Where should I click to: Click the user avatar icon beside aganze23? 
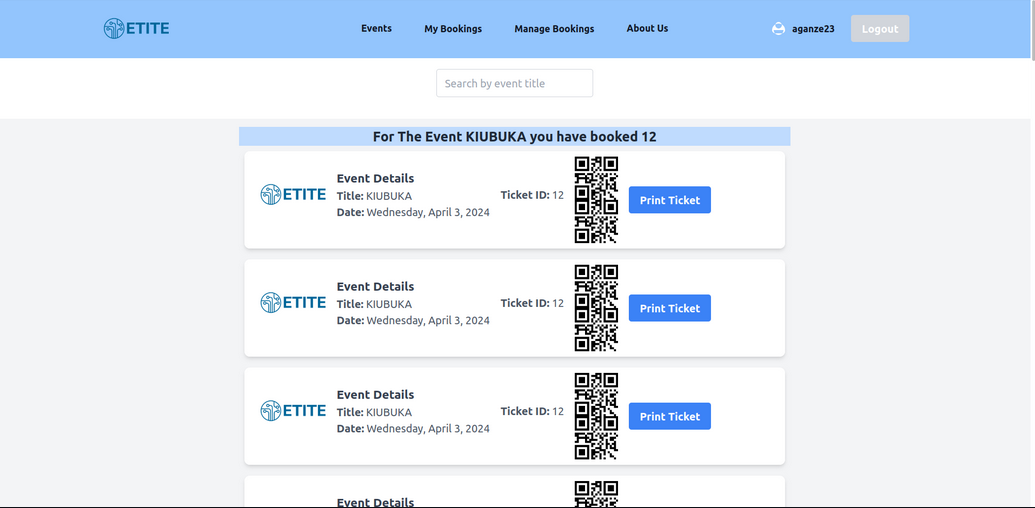pos(778,29)
